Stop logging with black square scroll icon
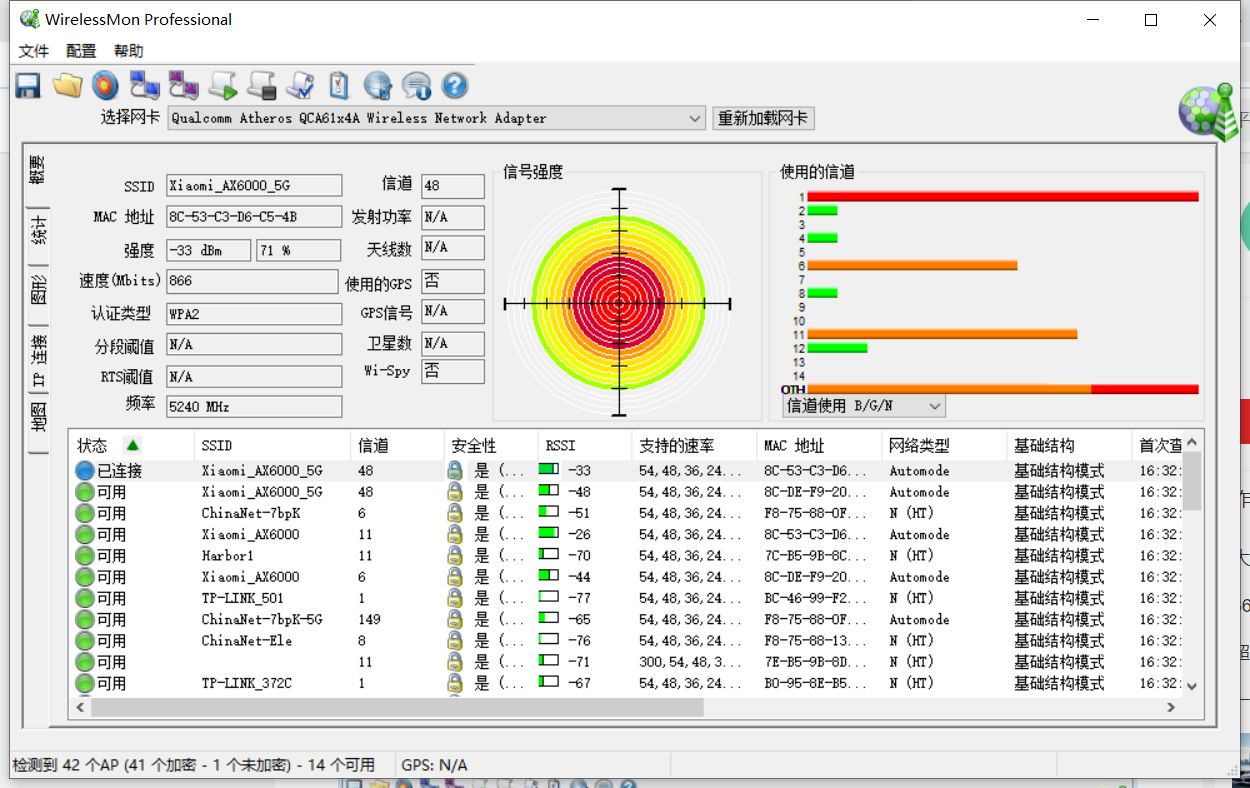Viewport: 1250px width, 788px height. click(x=262, y=86)
